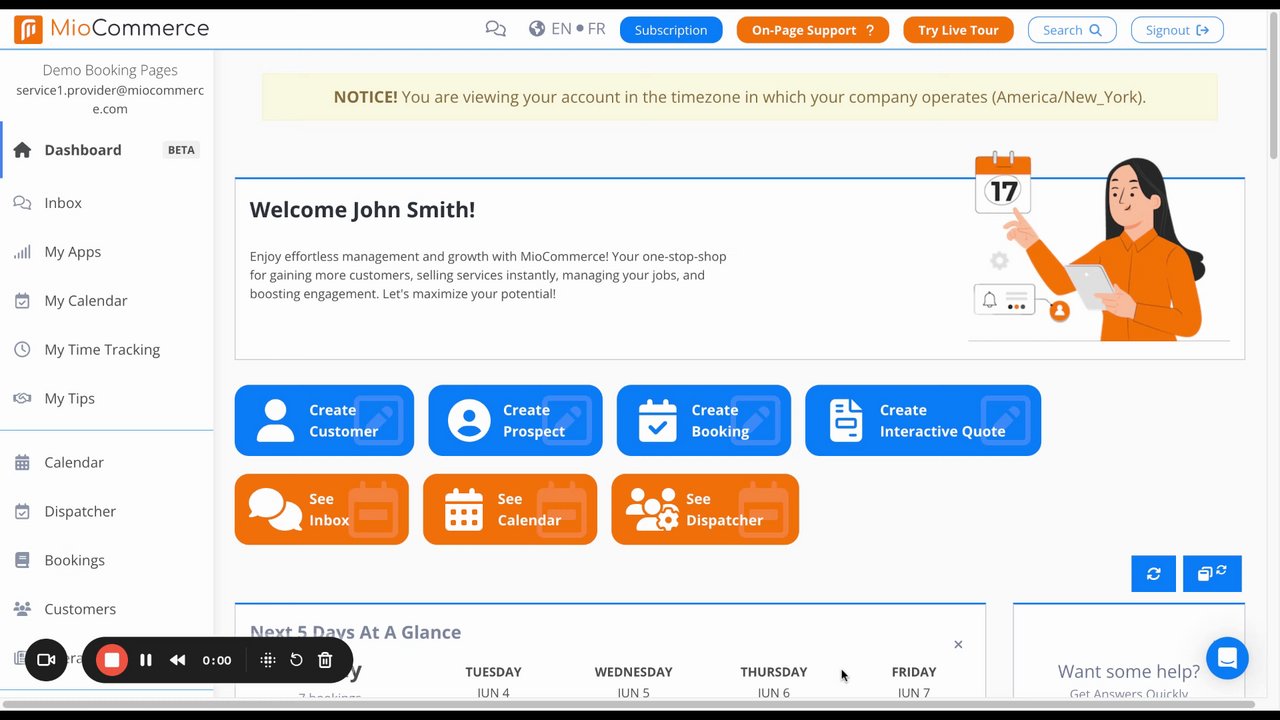The height and width of the screenshot is (720, 1280).
Task: Click the camera icon on recorder bar
Action: point(46,660)
